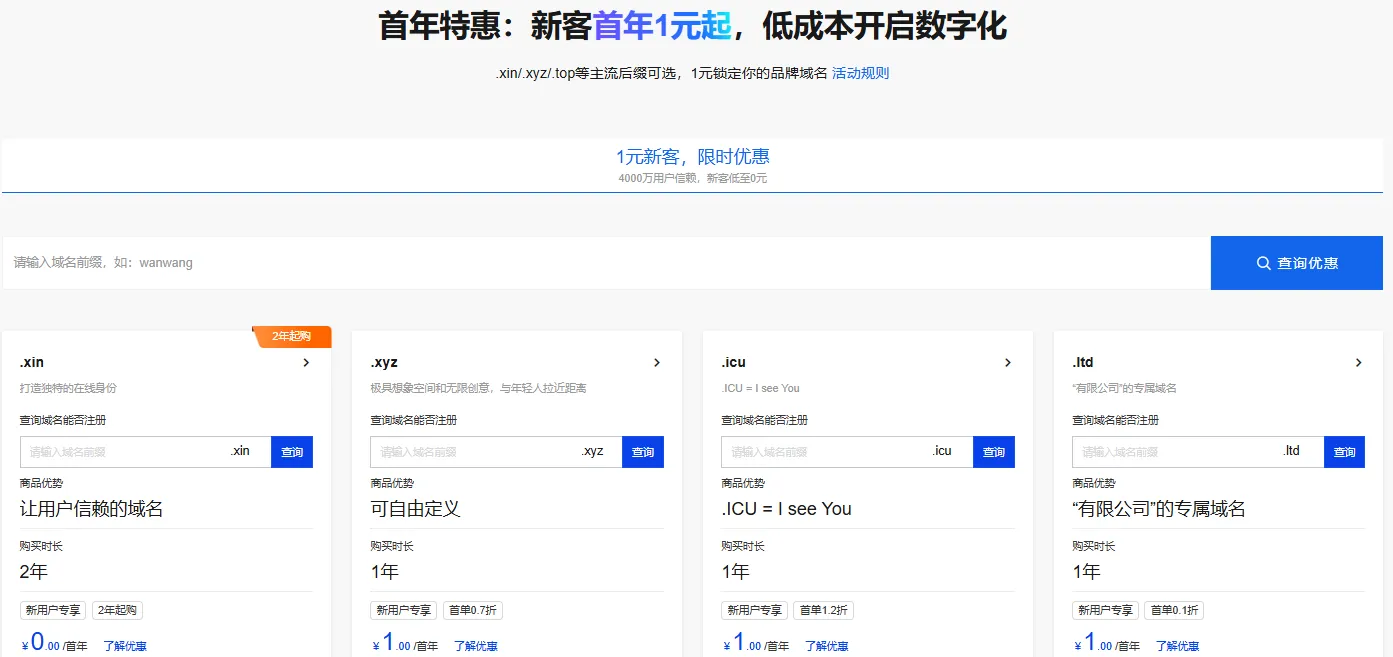
Task: Click the 首单0.1折 tag
Action: point(1175,610)
